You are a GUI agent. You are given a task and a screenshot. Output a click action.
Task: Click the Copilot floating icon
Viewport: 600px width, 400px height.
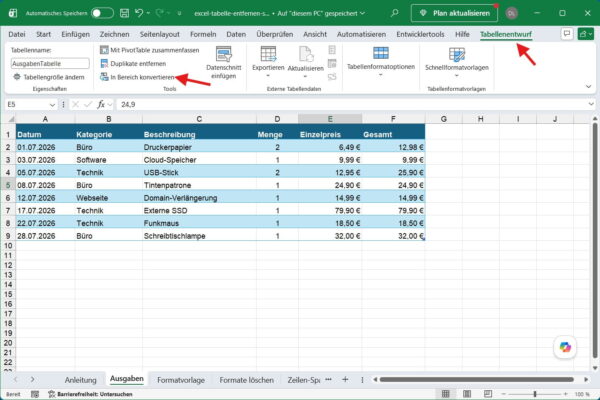pyautogui.click(x=565, y=347)
